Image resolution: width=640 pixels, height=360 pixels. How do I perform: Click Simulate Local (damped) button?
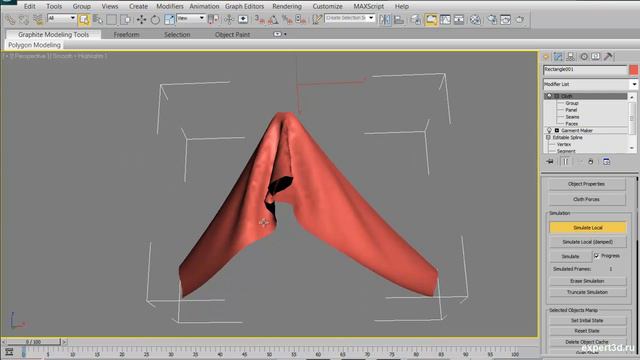click(x=588, y=242)
